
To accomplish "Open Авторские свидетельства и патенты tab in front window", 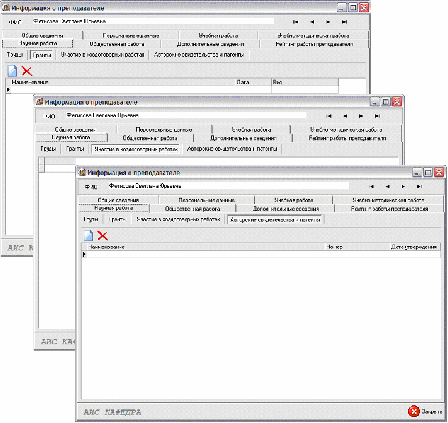I will (x=275, y=220).
